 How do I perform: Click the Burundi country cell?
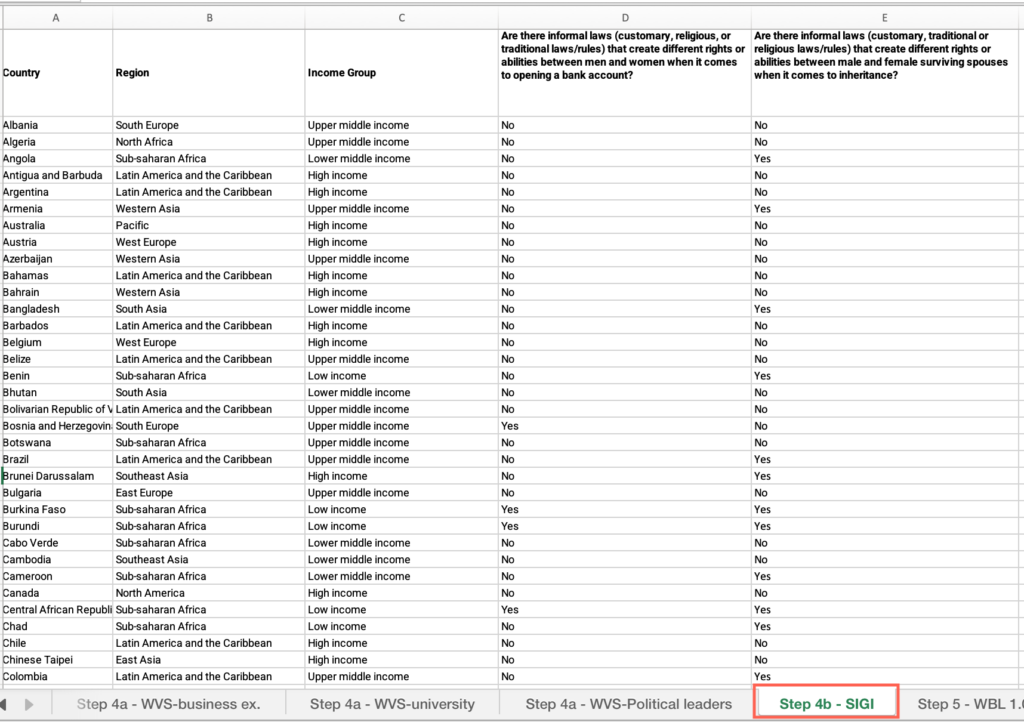(x=57, y=526)
